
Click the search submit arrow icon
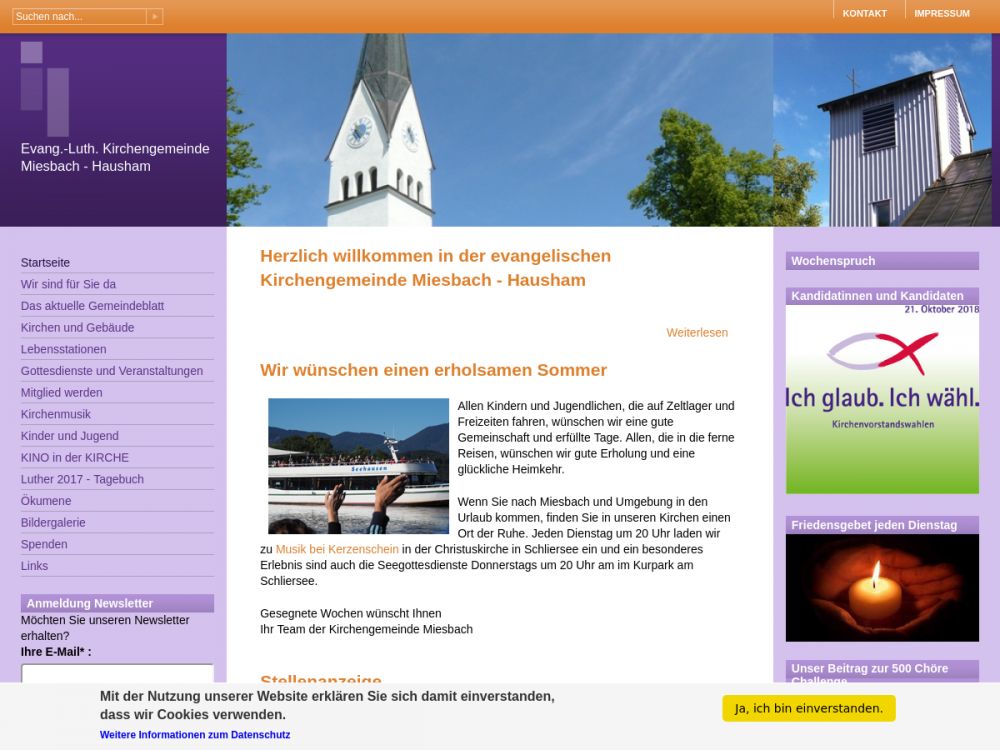coord(154,17)
